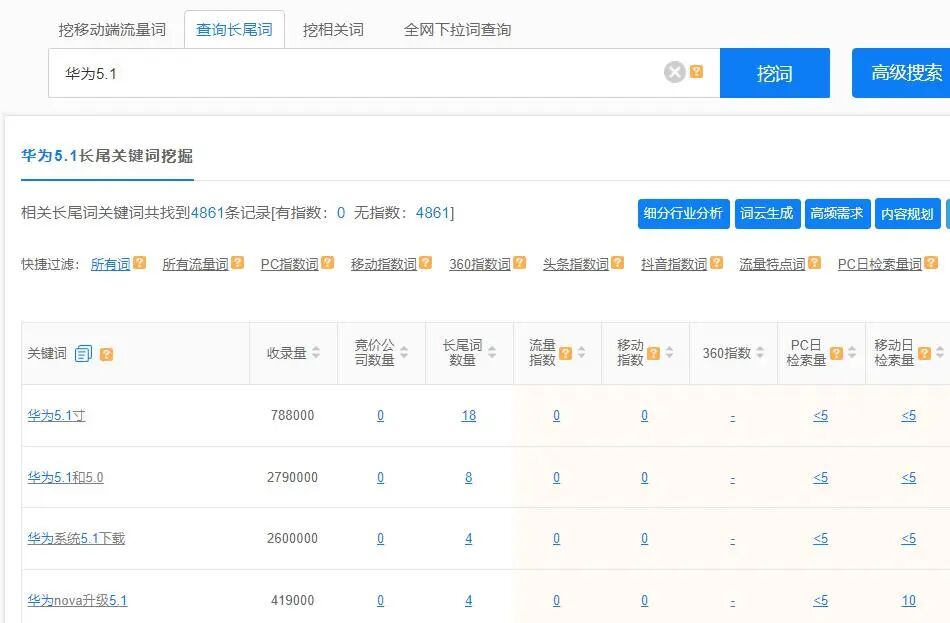This screenshot has height=623, width=950.
Task: Sort table by PC日检索量 column arrows
Action: pos(852,353)
